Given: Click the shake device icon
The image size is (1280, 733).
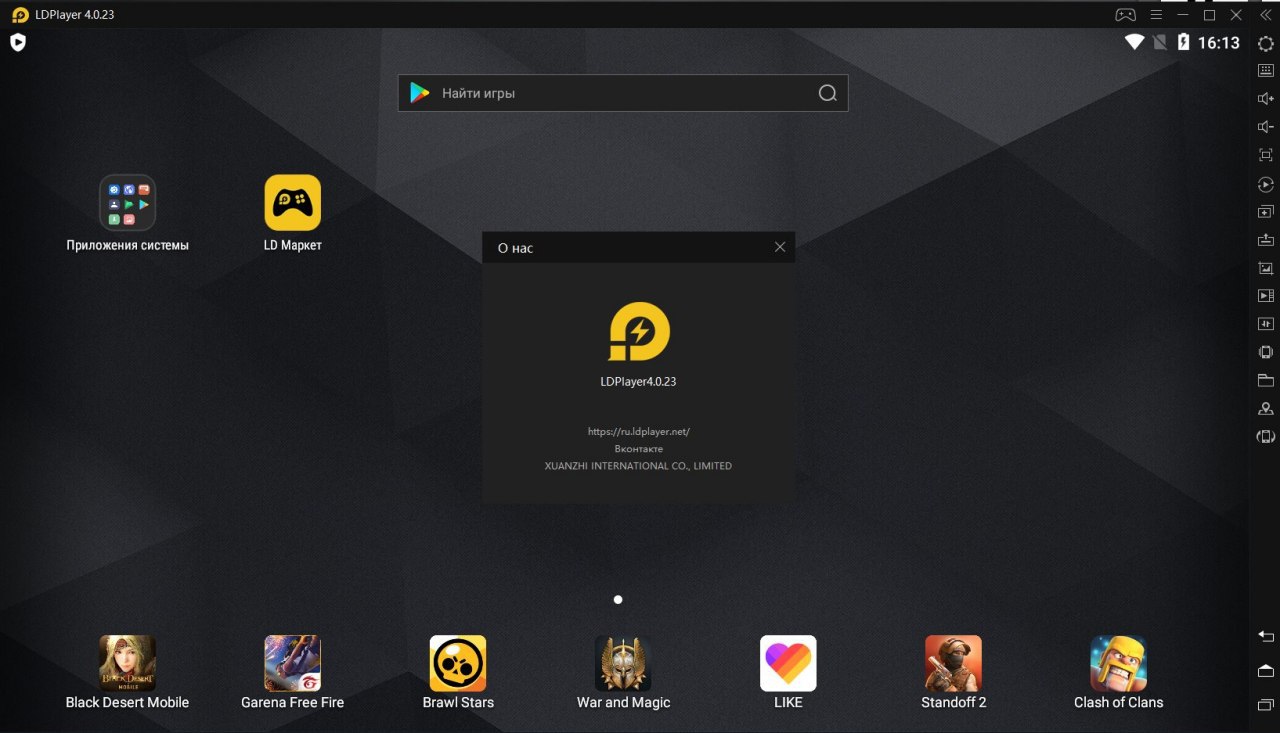Looking at the screenshot, I should [1265, 352].
